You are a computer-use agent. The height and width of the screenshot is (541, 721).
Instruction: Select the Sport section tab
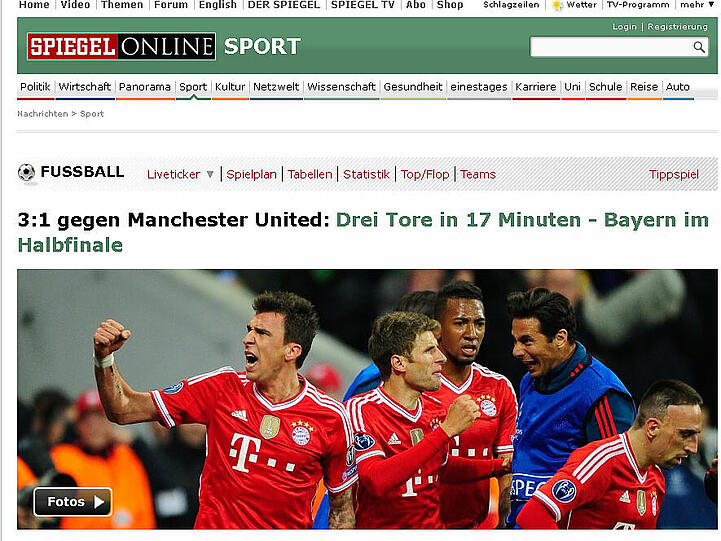[x=193, y=87]
